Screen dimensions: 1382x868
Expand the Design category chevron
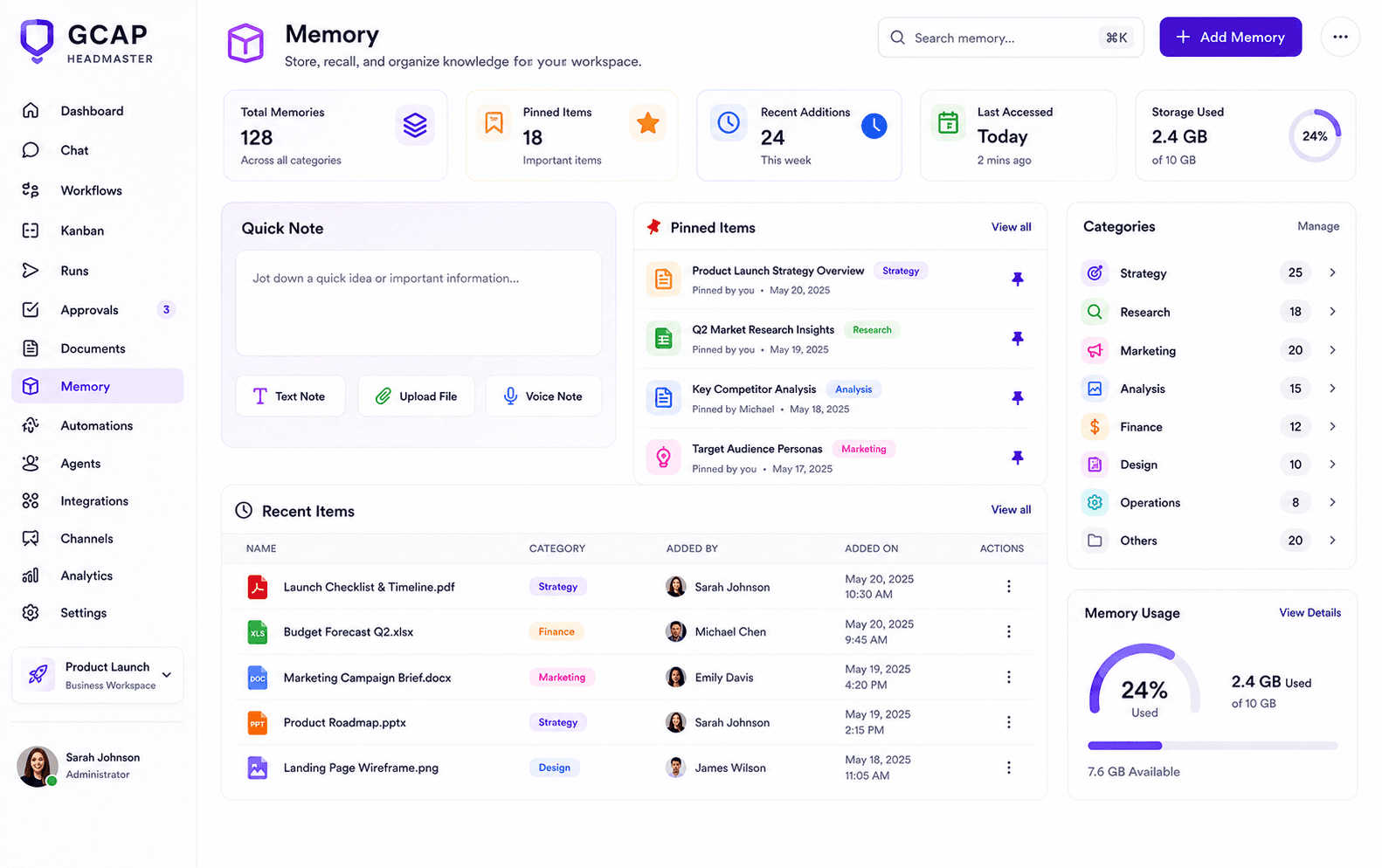coord(1332,465)
